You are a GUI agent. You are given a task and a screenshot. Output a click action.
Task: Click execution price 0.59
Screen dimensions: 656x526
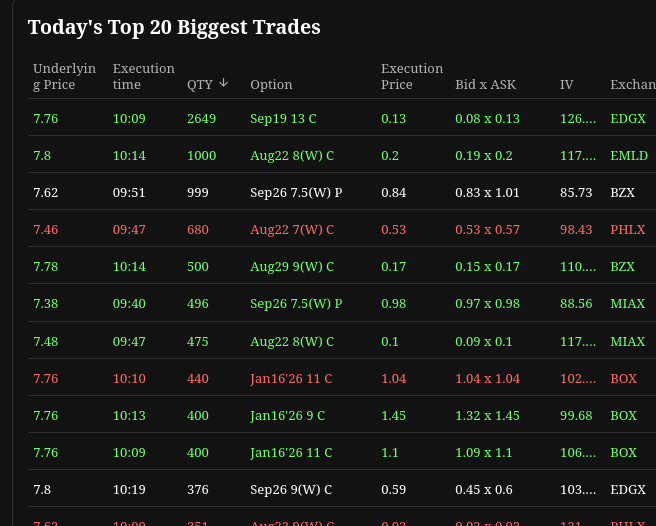click(393, 490)
